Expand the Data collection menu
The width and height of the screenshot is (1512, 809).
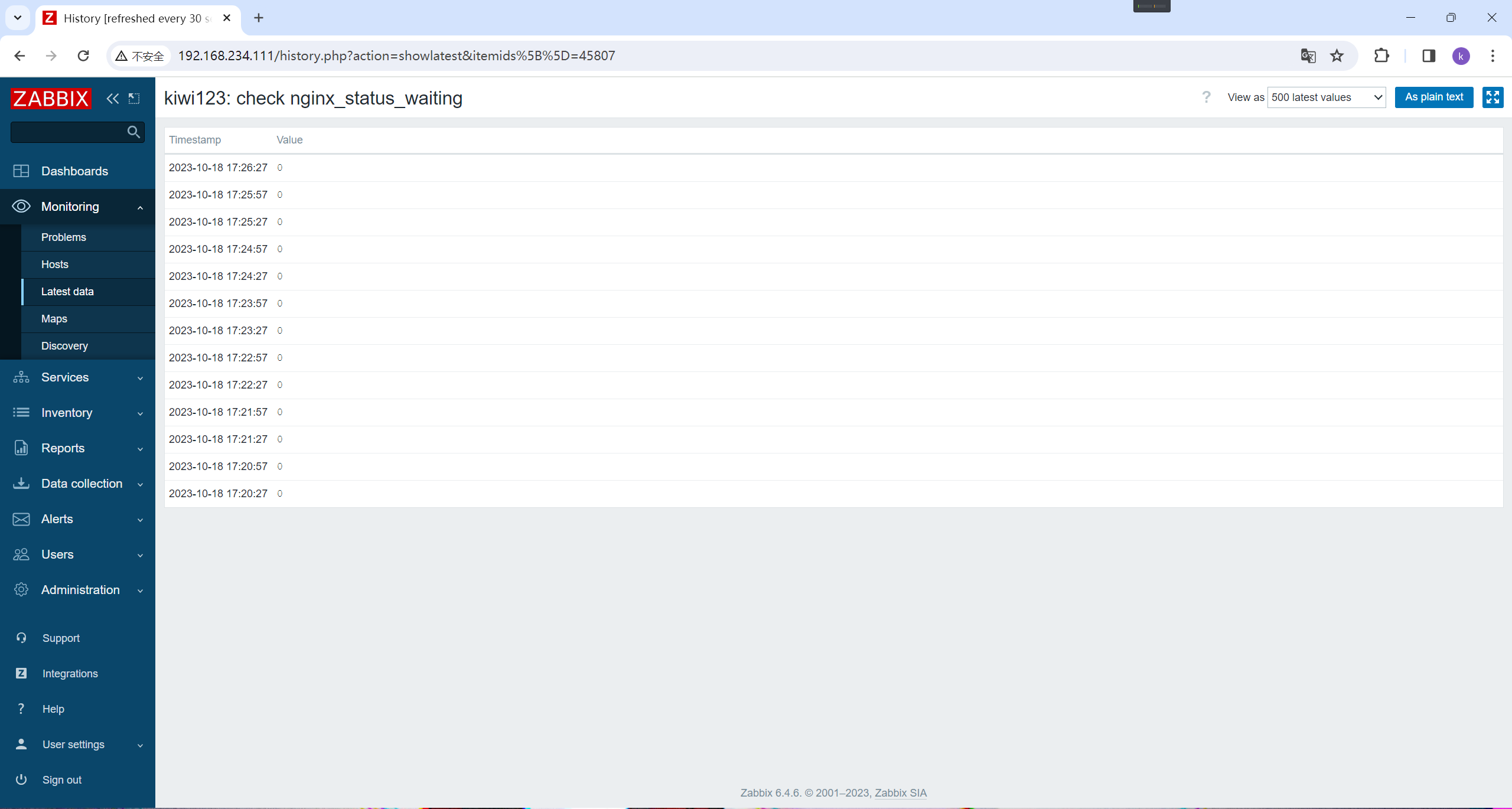tap(77, 484)
